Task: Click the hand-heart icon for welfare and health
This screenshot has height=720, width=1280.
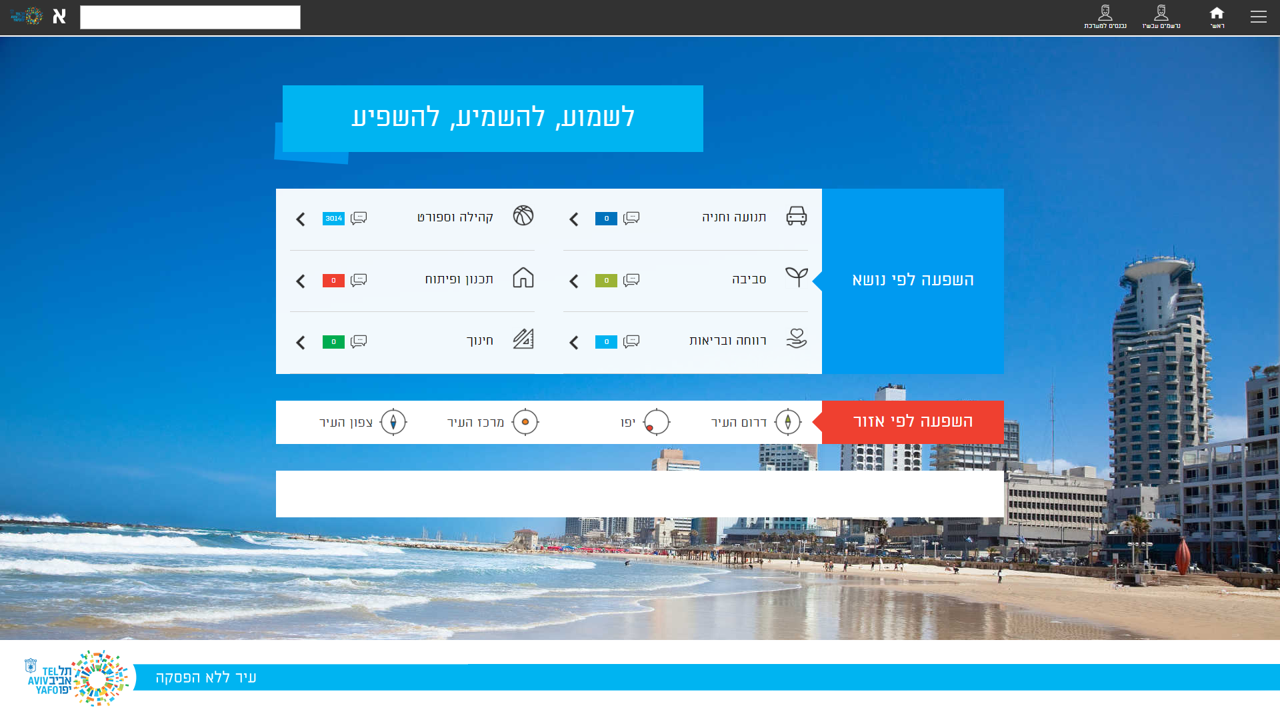Action: 796,339
